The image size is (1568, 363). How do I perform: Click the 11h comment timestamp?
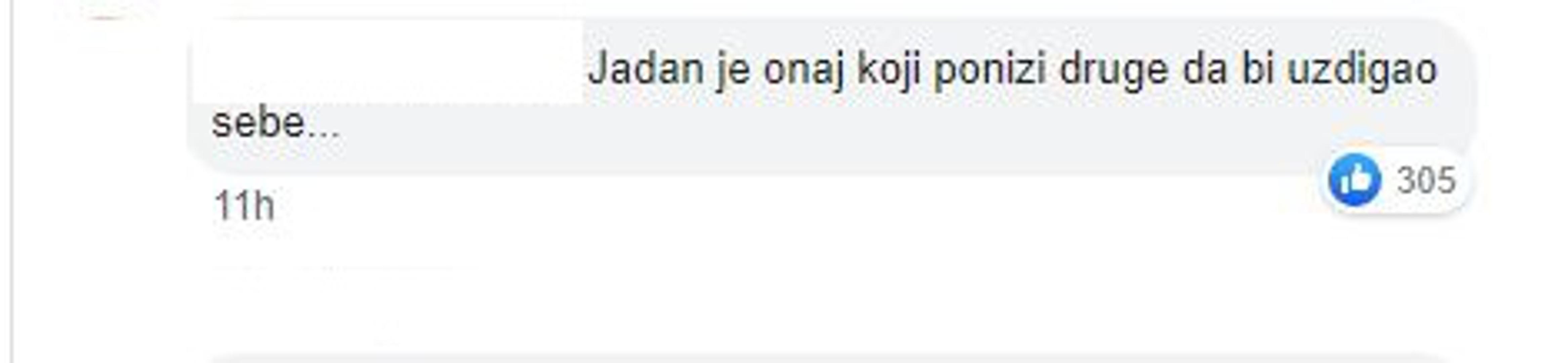(244, 205)
